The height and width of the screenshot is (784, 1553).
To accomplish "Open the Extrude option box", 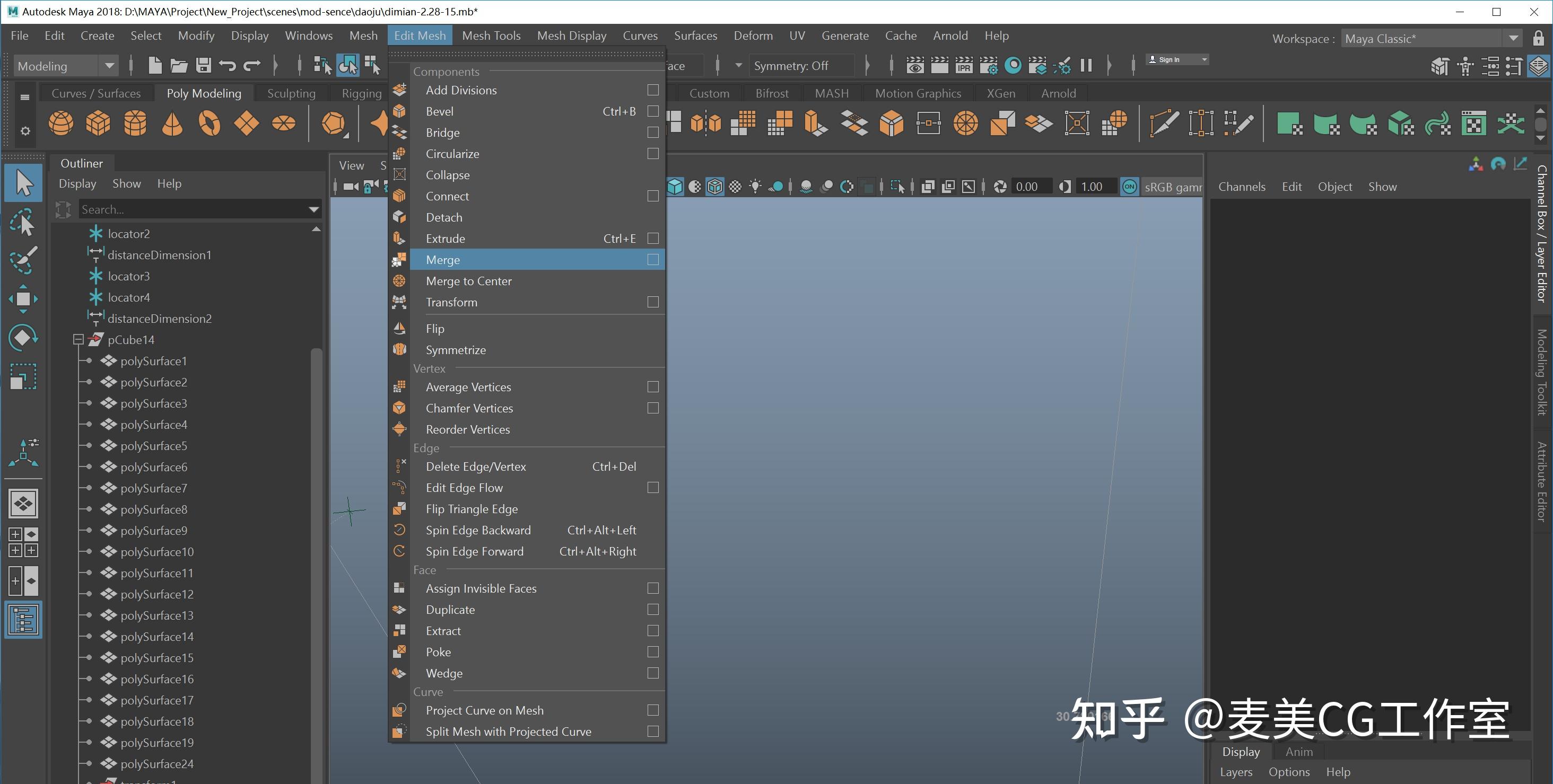I will point(653,238).
